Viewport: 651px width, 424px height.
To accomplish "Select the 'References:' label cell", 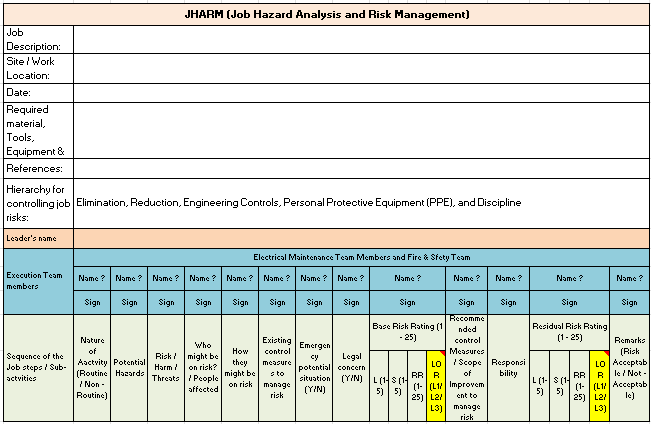I will tap(39, 169).
